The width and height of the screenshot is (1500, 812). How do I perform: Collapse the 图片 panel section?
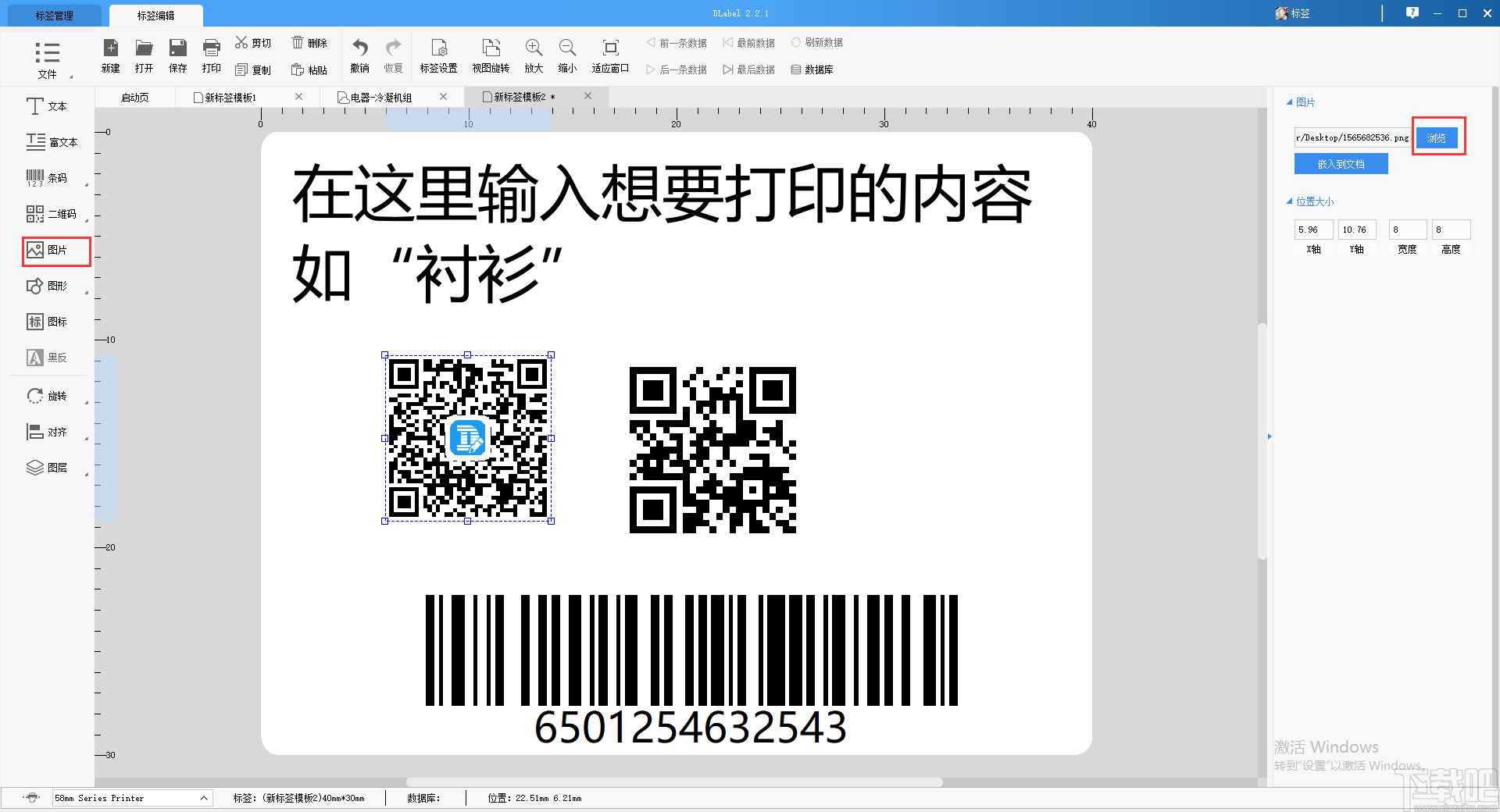point(1291,101)
